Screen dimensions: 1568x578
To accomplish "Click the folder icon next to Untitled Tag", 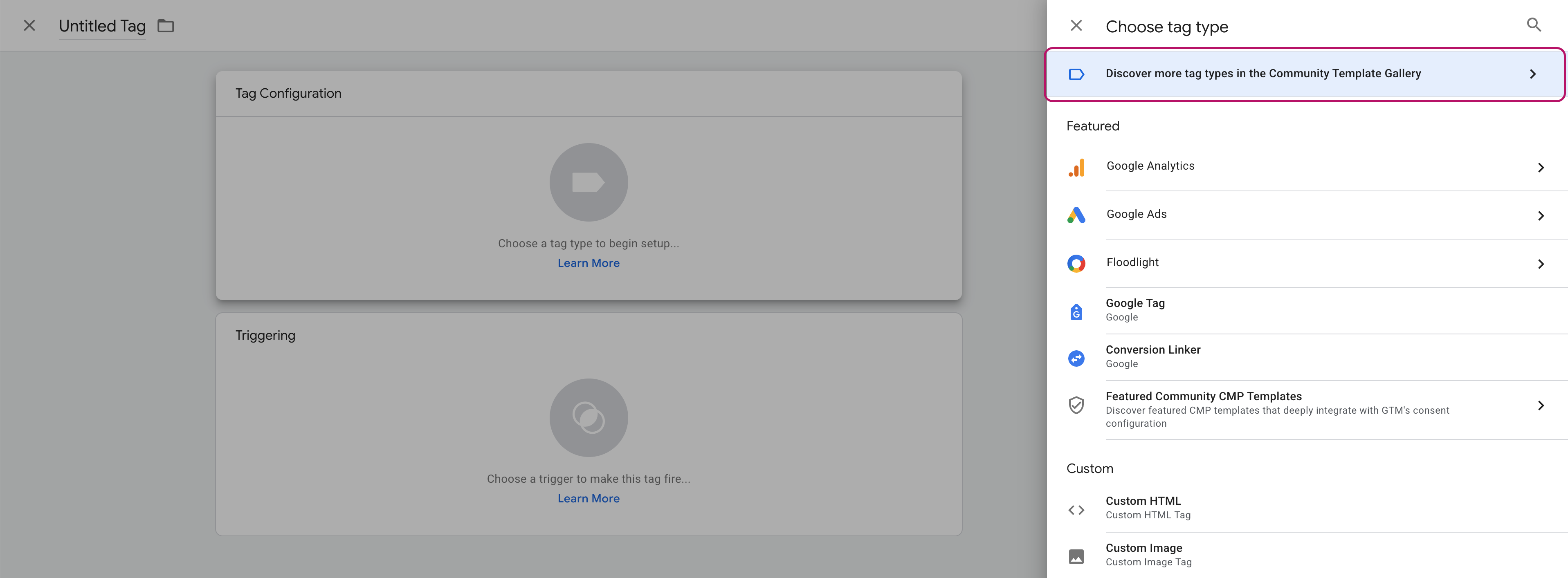I will (166, 26).
